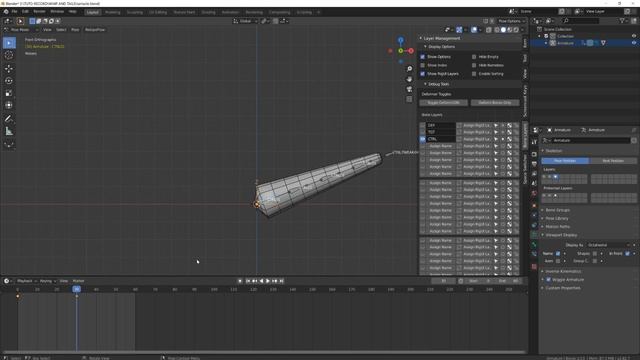Open the Object properties tab icon

tap(534, 206)
